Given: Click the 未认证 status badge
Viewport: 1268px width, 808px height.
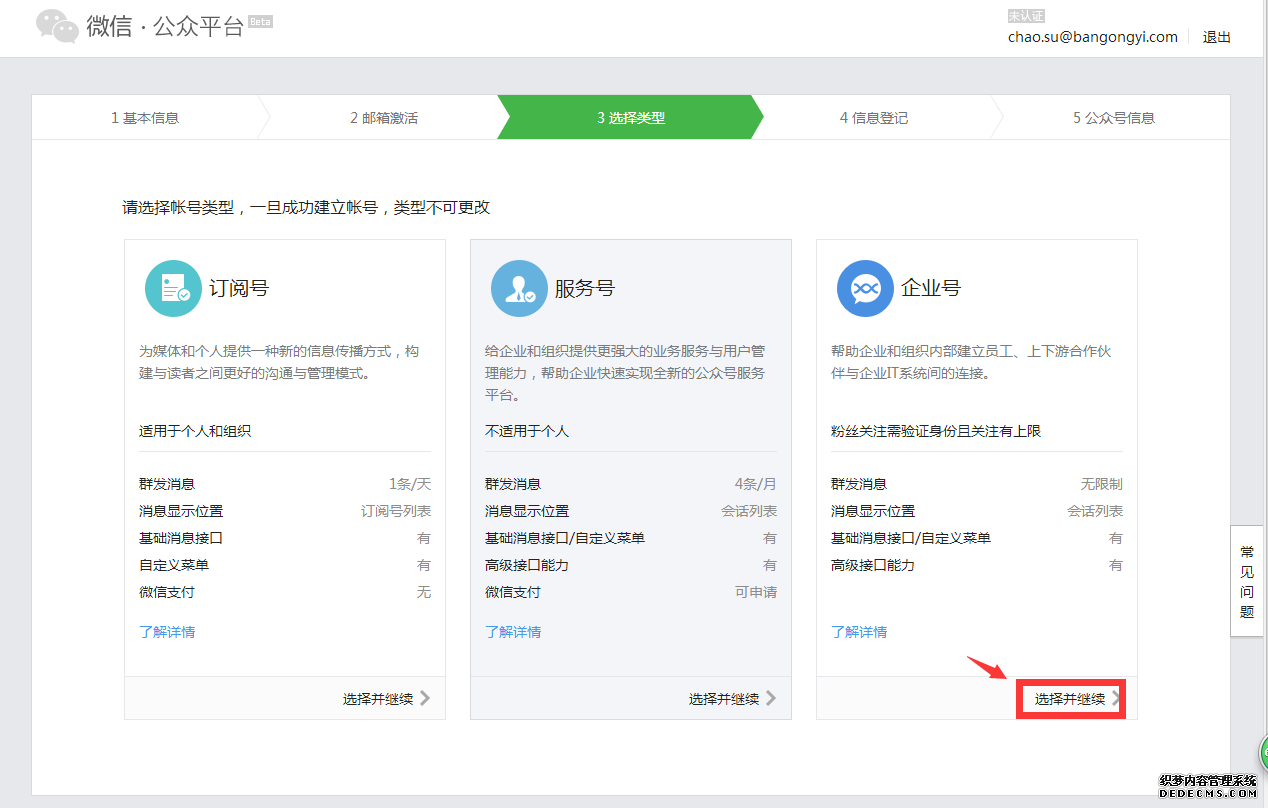Looking at the screenshot, I should [1026, 16].
